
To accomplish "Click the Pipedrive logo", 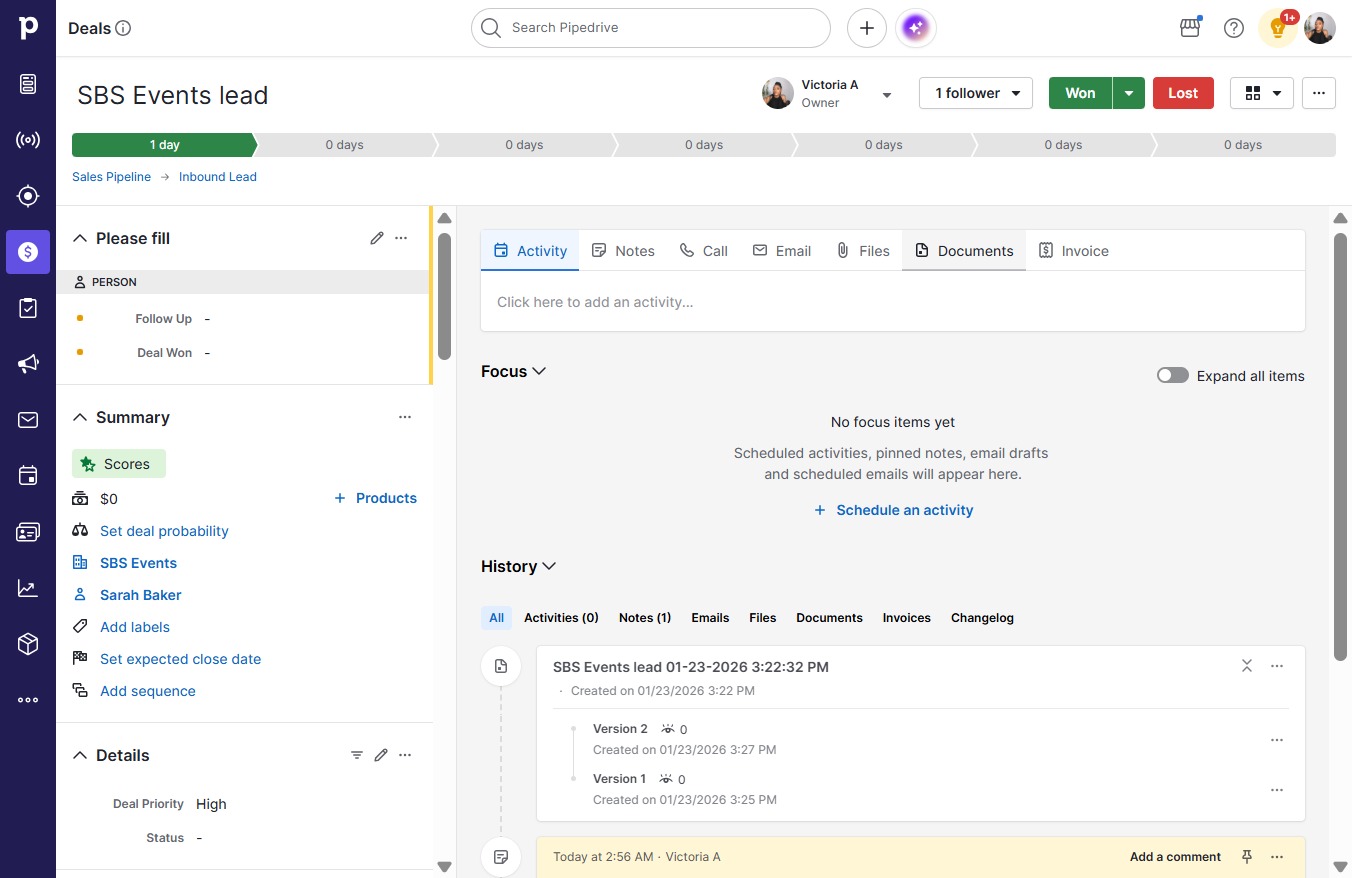I will 28,28.
